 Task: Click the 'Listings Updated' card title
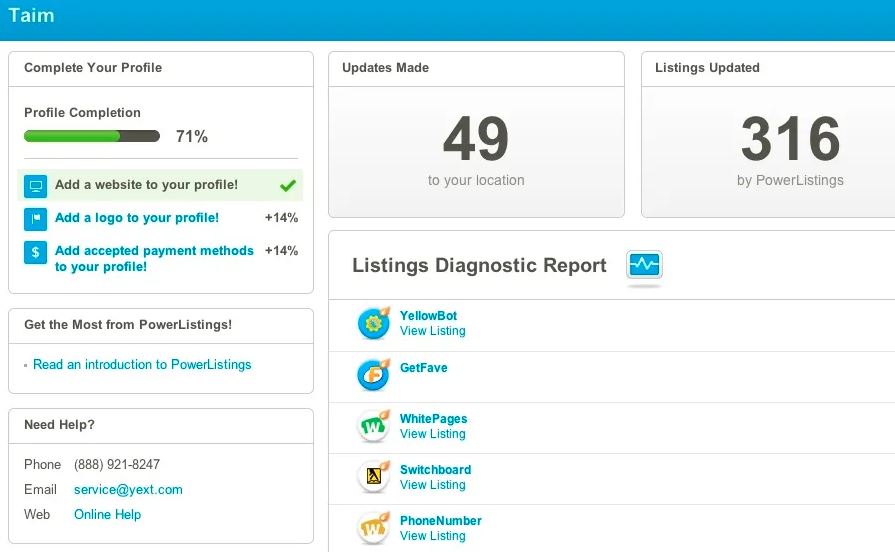[x=707, y=67]
